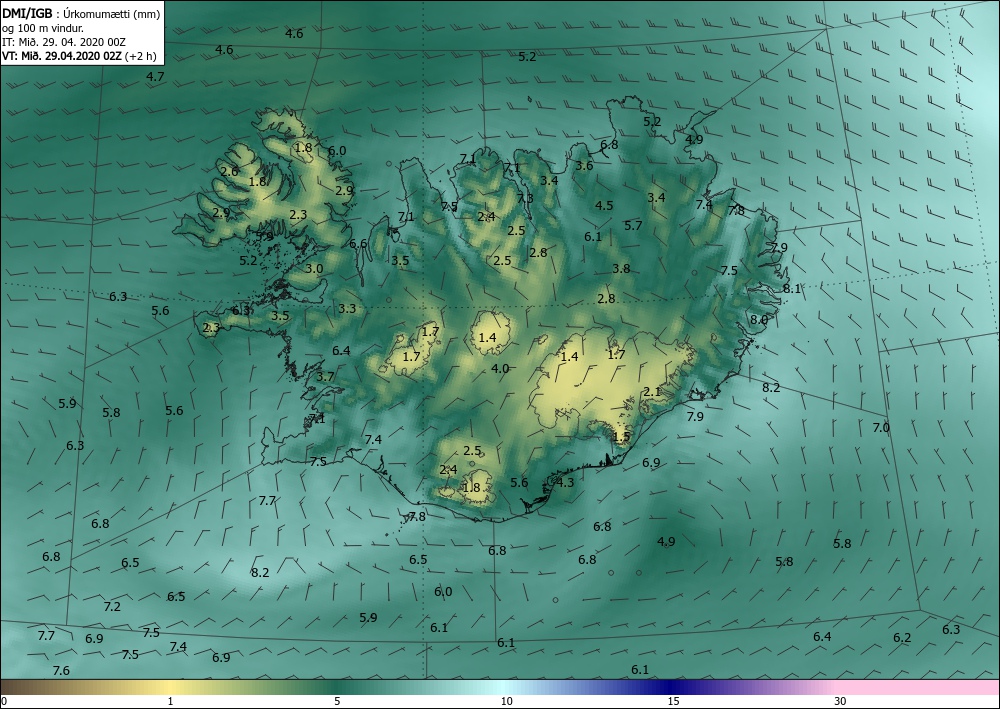This screenshot has width=1000, height=709.
Task: Select the 3.6 reading in the north
Action: coord(584,166)
